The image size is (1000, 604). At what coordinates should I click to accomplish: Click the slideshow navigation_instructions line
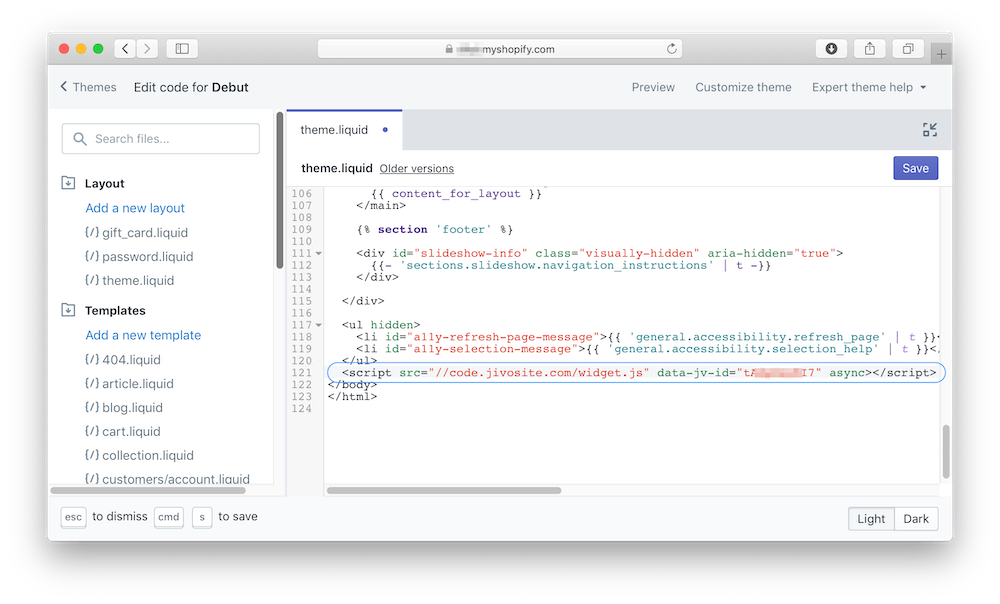571,265
